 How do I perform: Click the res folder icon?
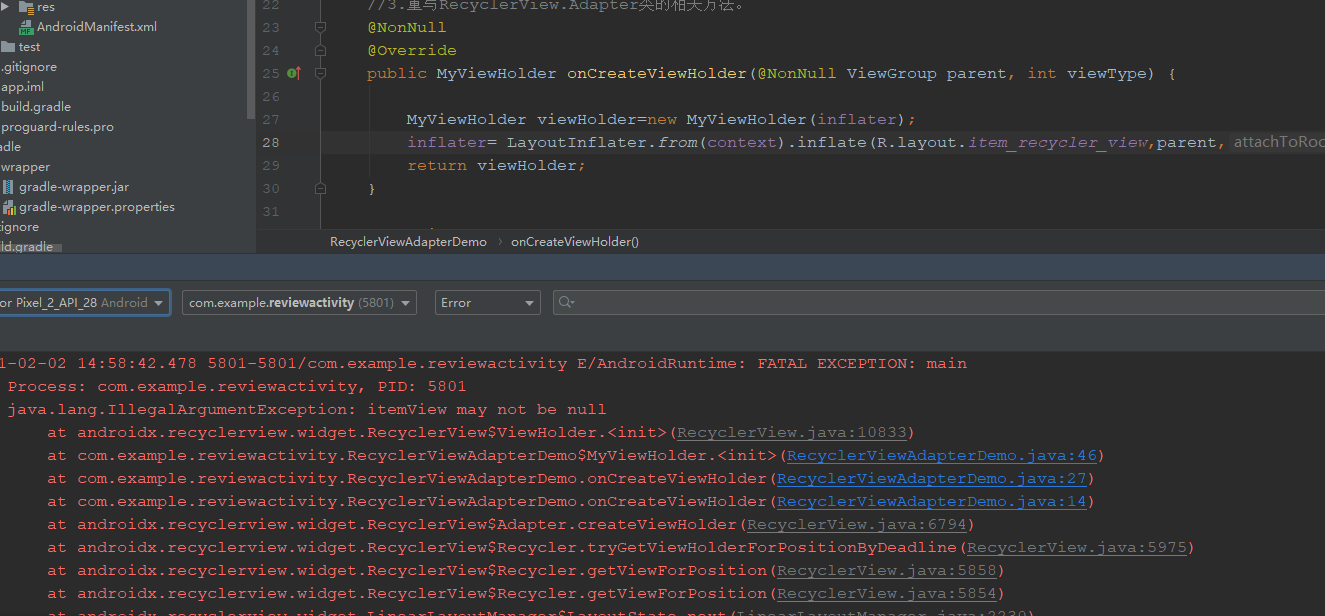click(26, 7)
